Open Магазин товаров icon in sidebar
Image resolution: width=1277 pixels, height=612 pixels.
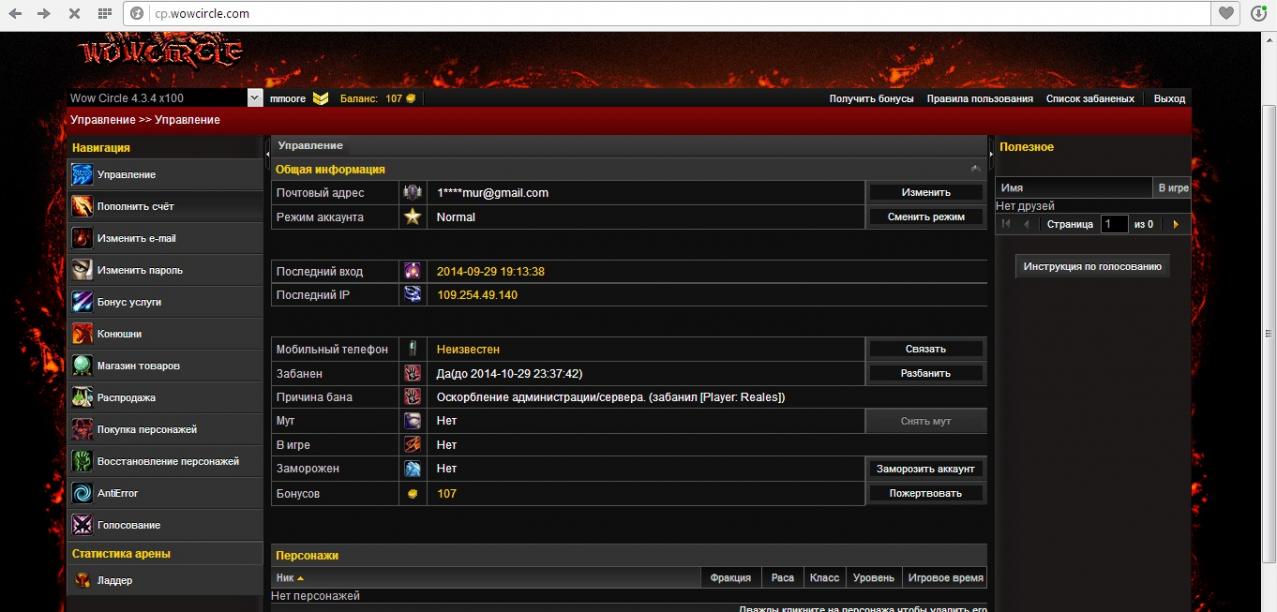coord(82,366)
